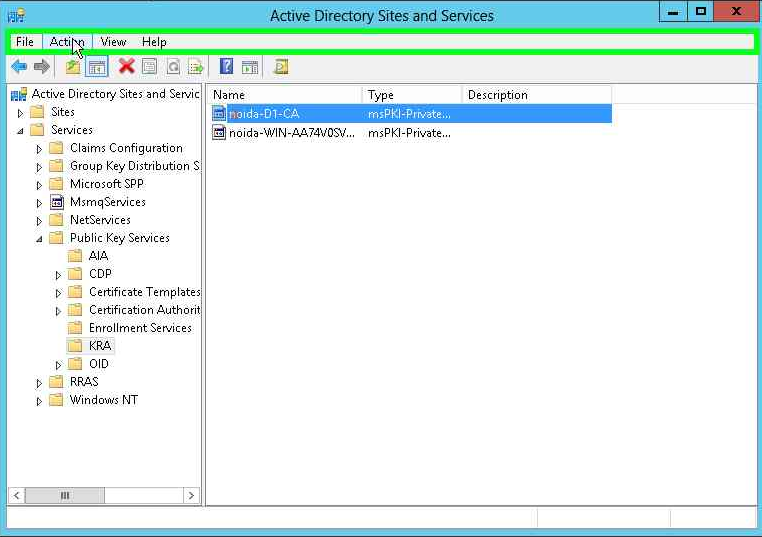Viewport: 762px width, 537px height.
Task: Select the Services tree item
Action: point(72,130)
